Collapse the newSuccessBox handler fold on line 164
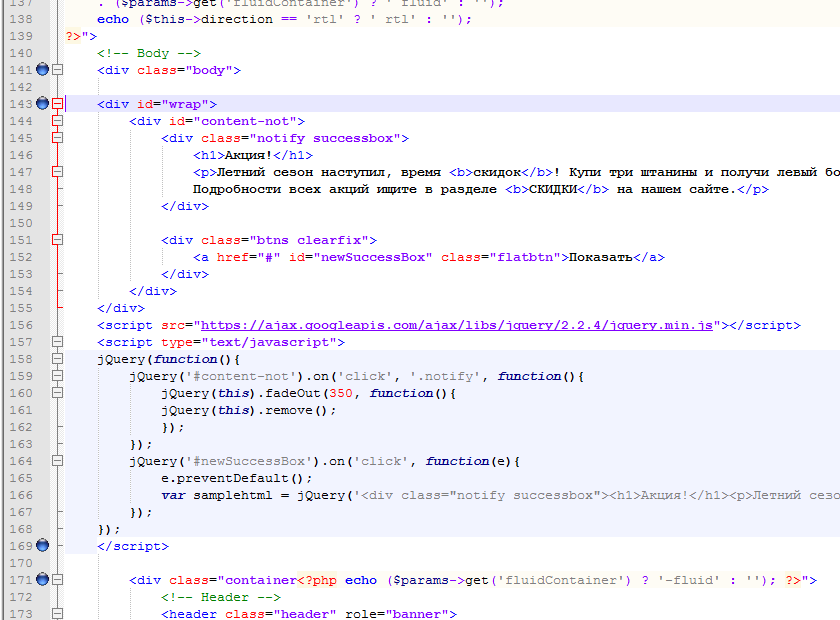Image resolution: width=840 pixels, height=620 pixels. 57,461
